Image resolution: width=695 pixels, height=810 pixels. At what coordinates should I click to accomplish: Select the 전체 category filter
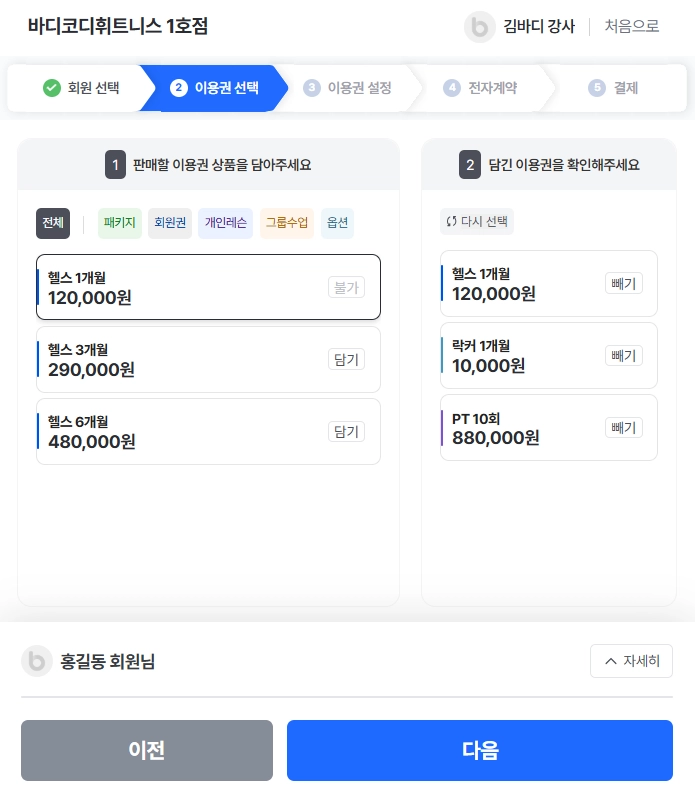[x=53, y=223]
